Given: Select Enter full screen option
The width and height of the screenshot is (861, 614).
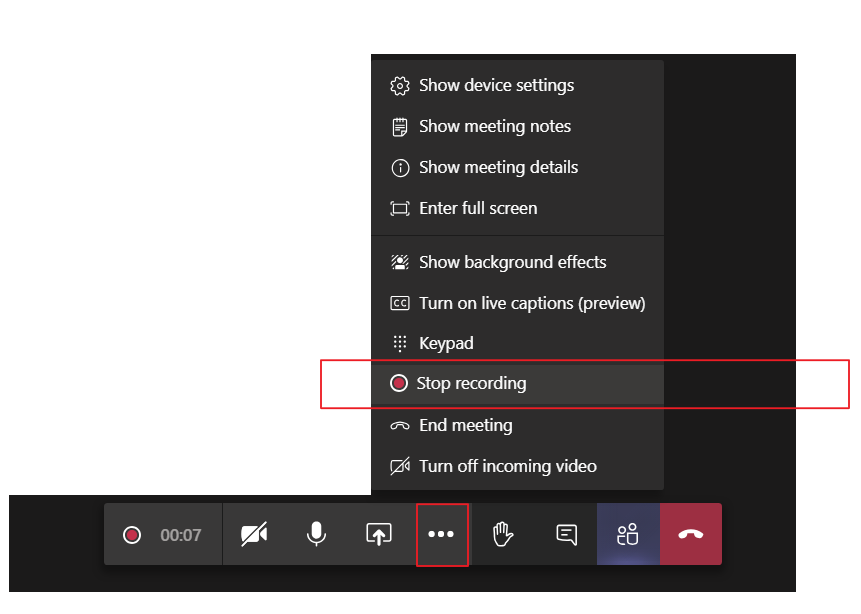Looking at the screenshot, I should point(518,209).
